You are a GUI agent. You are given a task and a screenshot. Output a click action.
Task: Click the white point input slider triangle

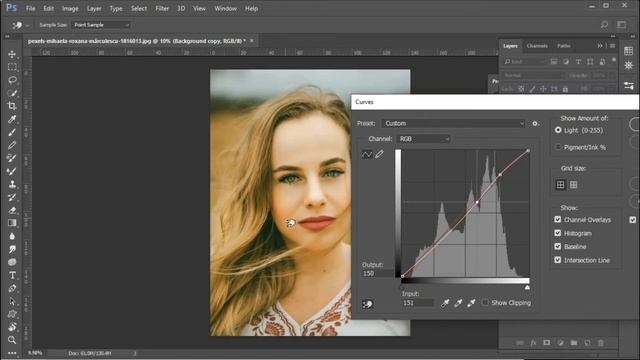[527, 287]
